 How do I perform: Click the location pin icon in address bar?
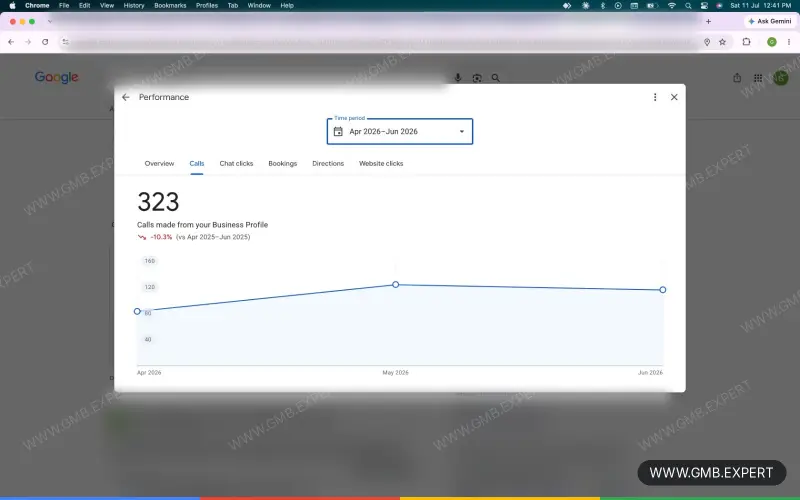pos(707,42)
